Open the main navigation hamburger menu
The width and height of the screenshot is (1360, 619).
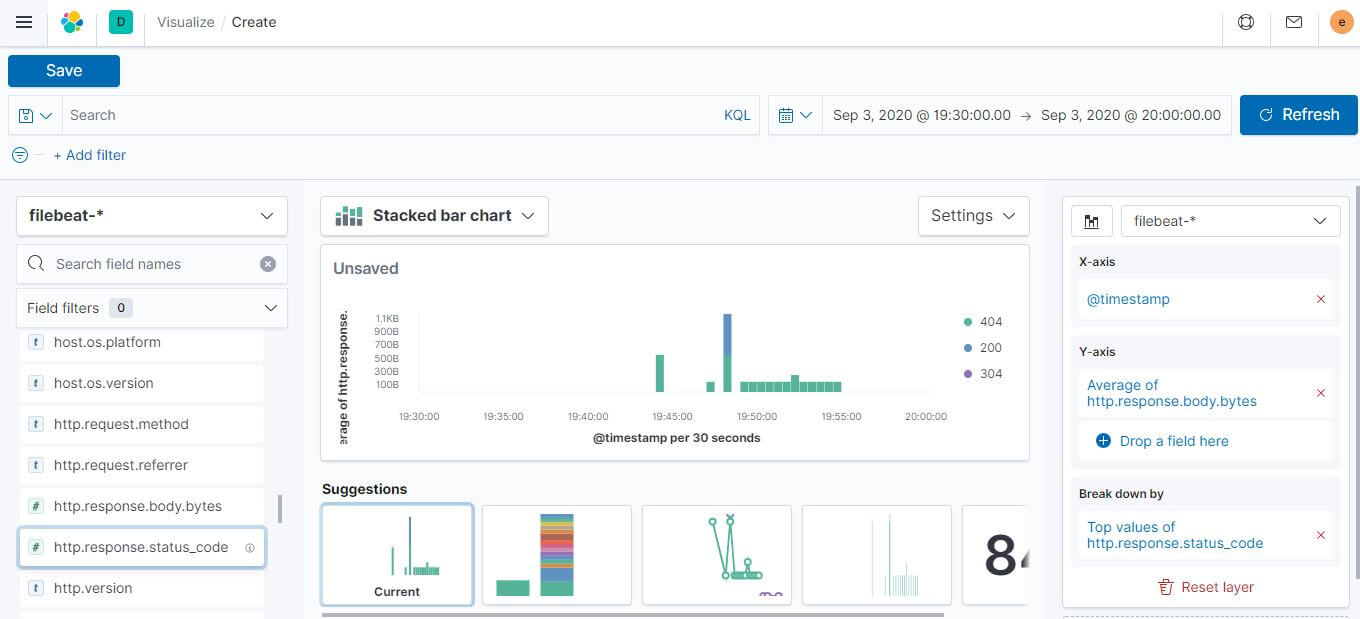pos(24,22)
